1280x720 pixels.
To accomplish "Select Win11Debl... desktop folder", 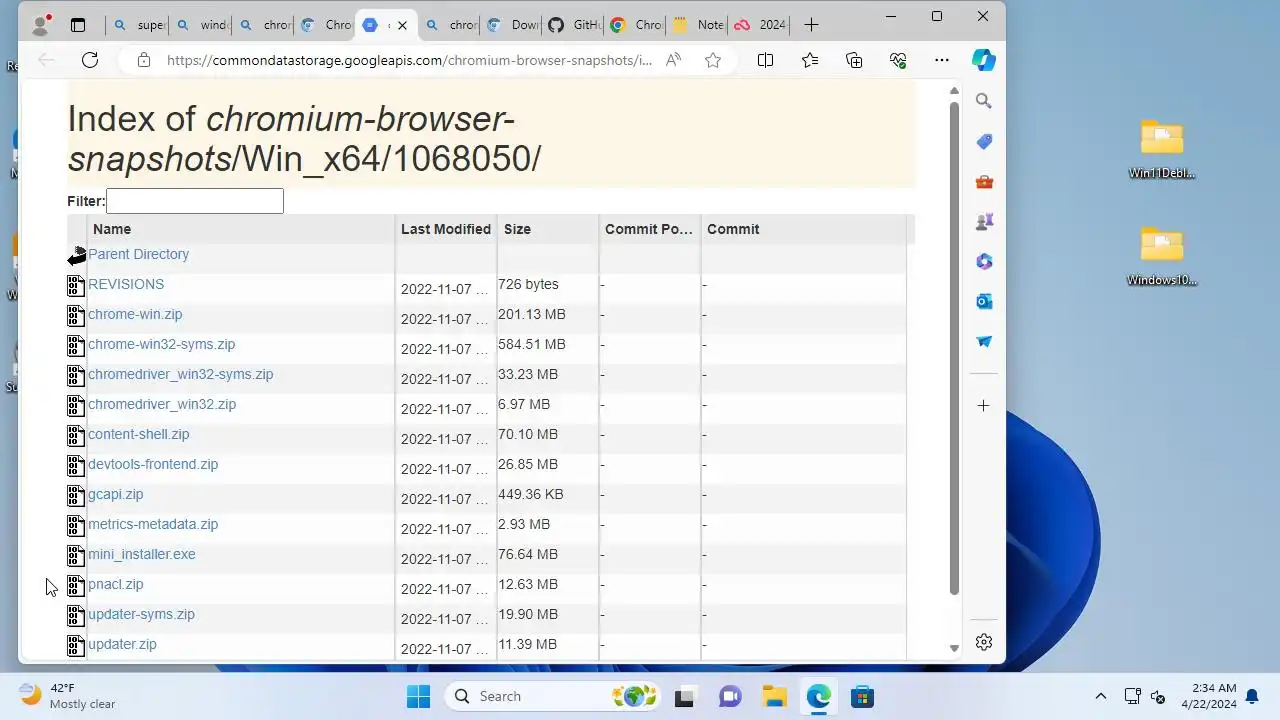I will 1162,149.
